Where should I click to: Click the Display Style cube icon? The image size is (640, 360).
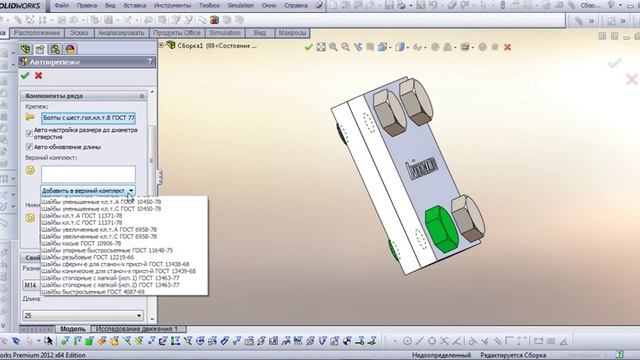[400, 47]
